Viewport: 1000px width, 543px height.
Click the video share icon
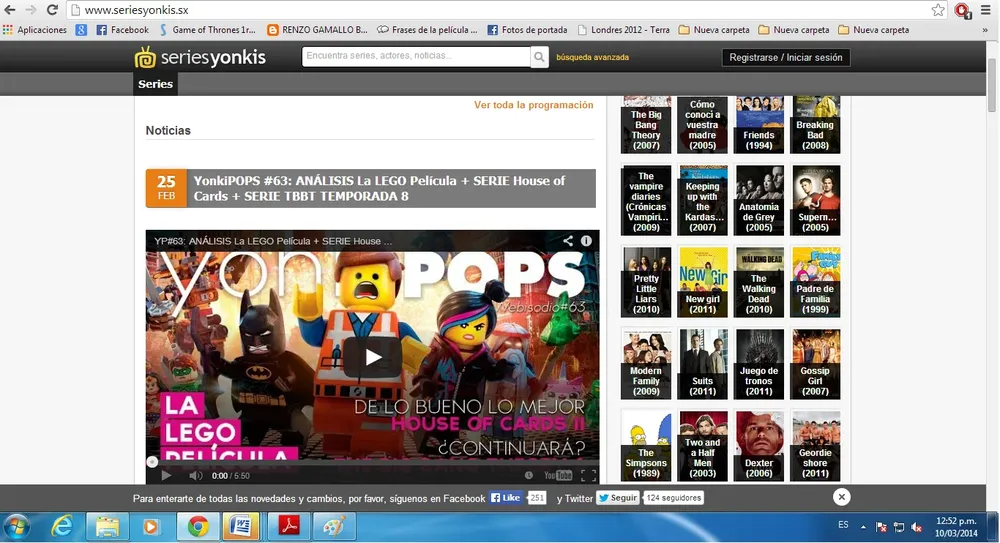[x=568, y=241]
